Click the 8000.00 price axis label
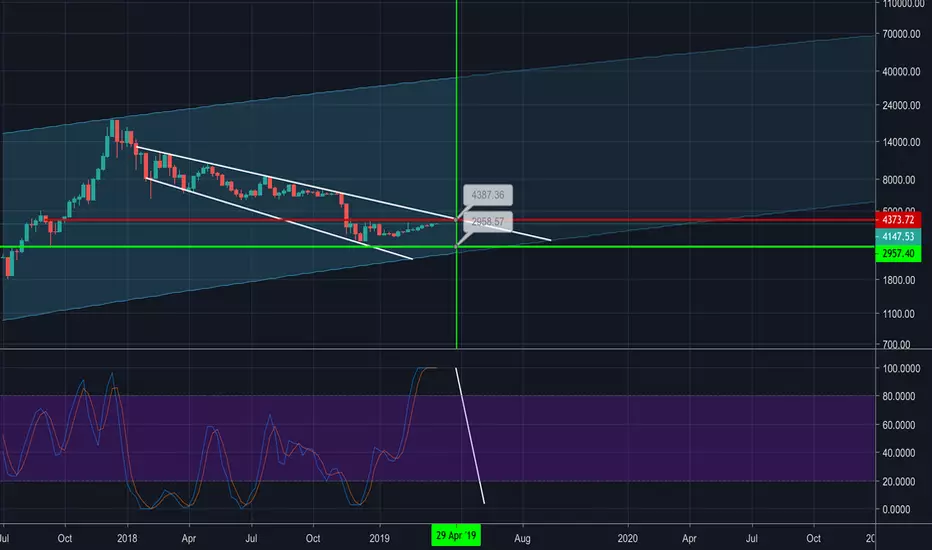This screenshot has height=550, width=932. coord(899,180)
